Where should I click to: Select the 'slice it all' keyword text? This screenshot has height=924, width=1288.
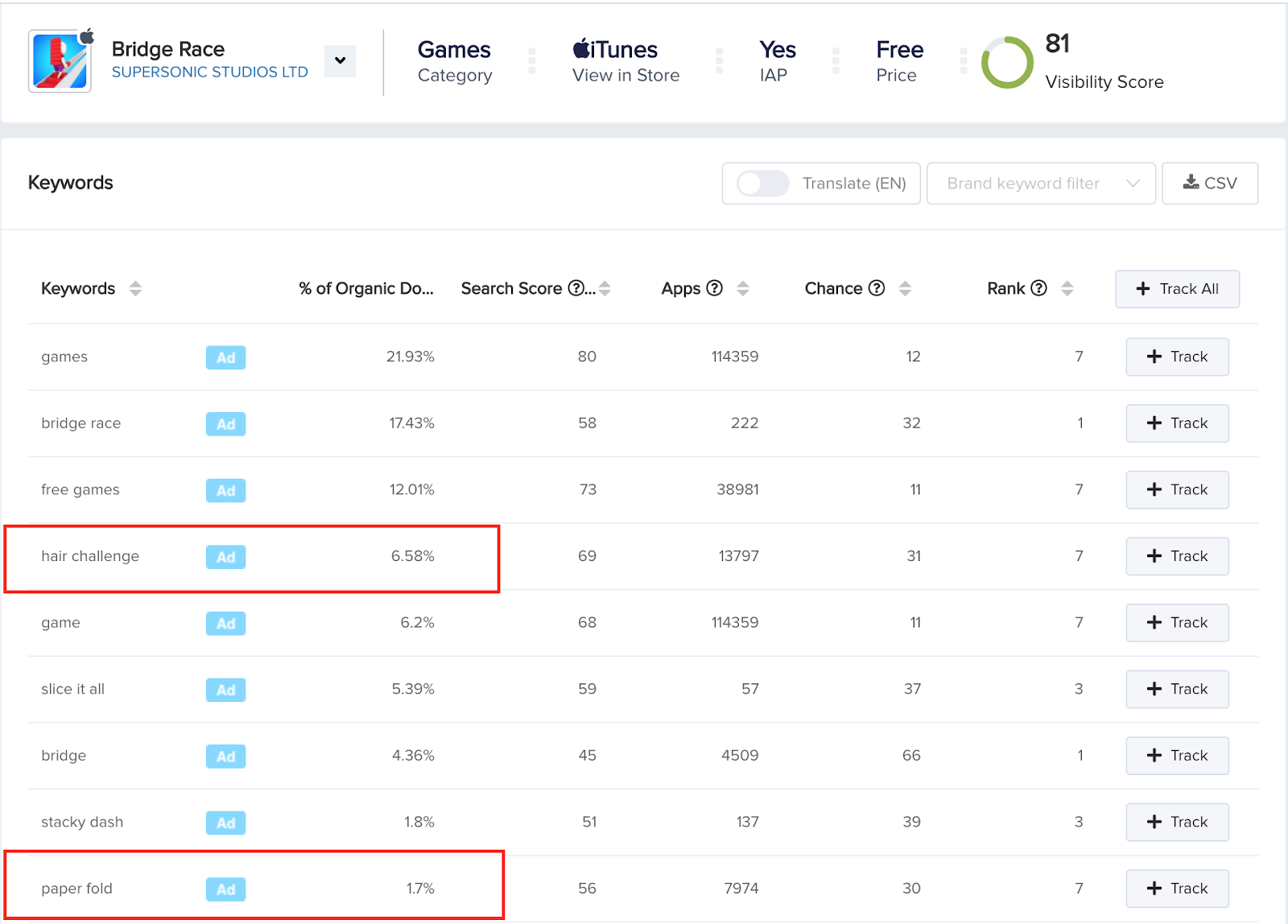(72, 689)
